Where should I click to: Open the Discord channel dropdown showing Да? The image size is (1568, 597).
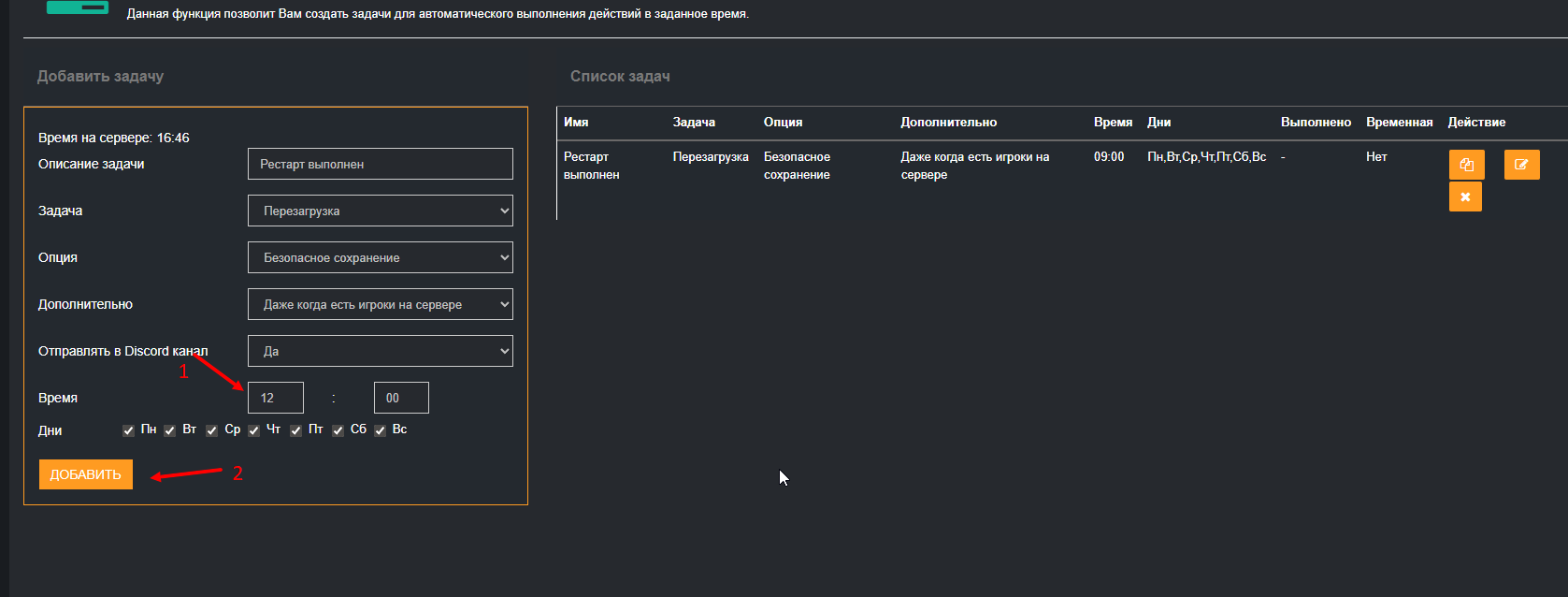(x=380, y=351)
